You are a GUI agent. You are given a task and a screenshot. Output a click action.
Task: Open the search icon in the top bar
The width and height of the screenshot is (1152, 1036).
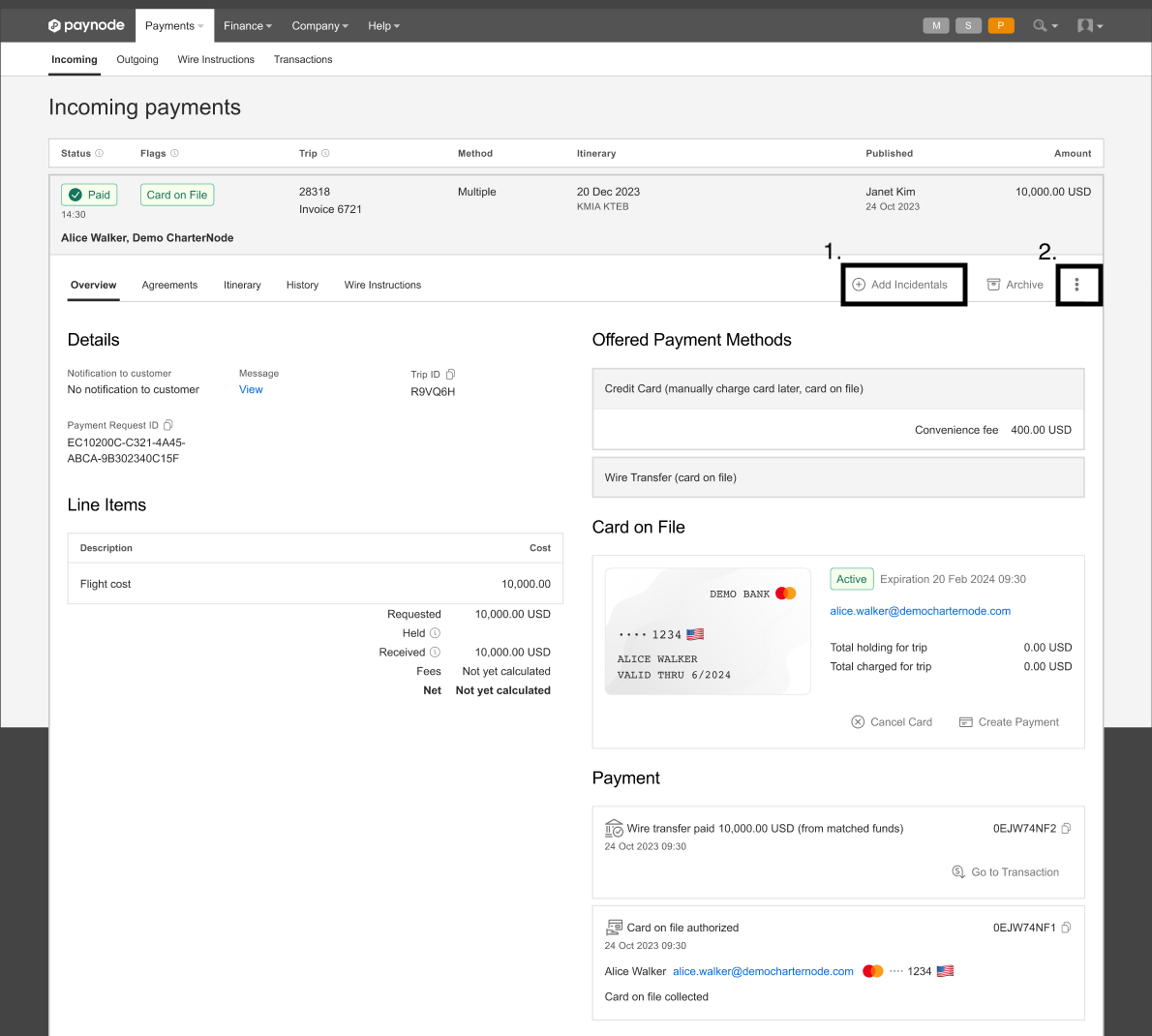1045,26
